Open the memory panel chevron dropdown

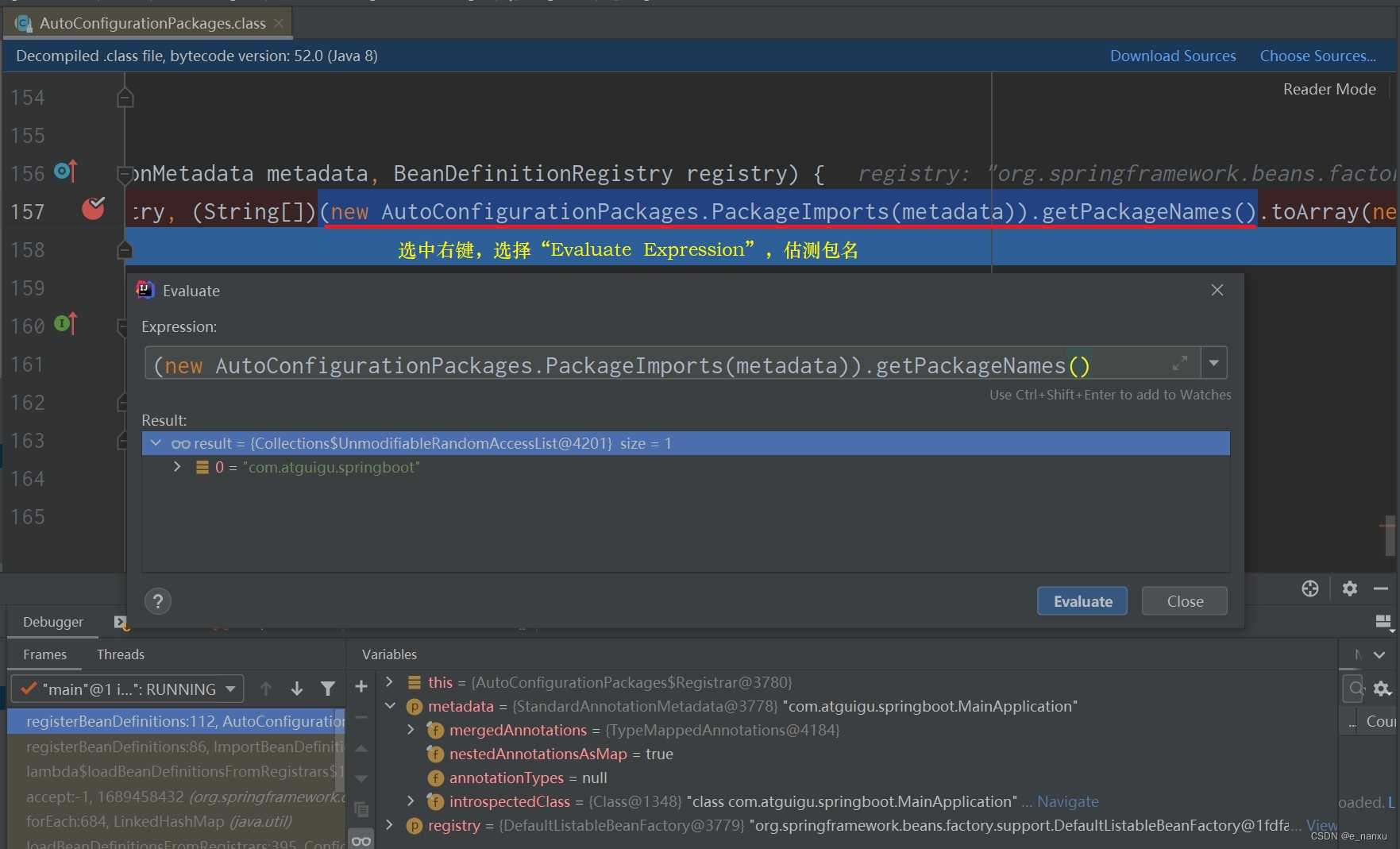(1380, 654)
